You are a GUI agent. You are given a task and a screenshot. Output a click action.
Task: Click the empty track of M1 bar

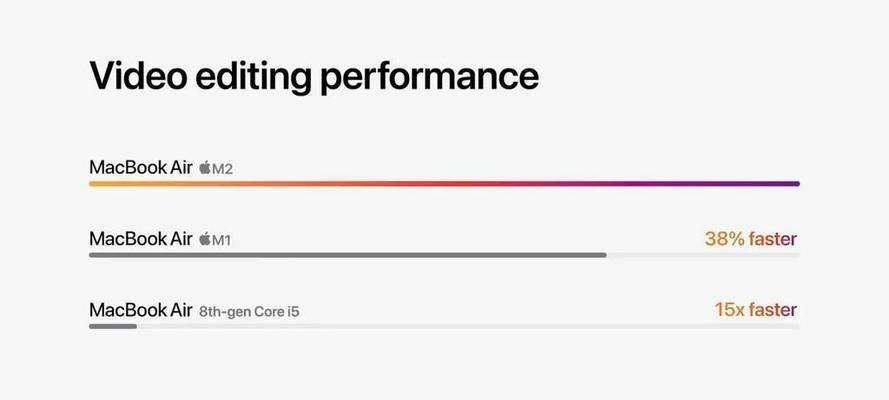point(703,255)
